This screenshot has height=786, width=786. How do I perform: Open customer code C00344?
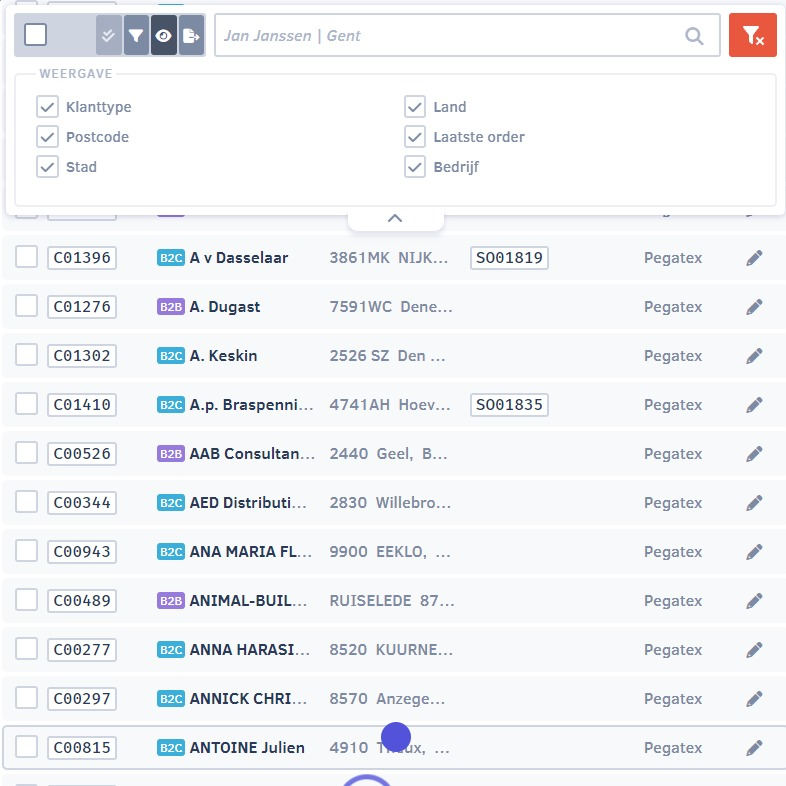(82, 503)
